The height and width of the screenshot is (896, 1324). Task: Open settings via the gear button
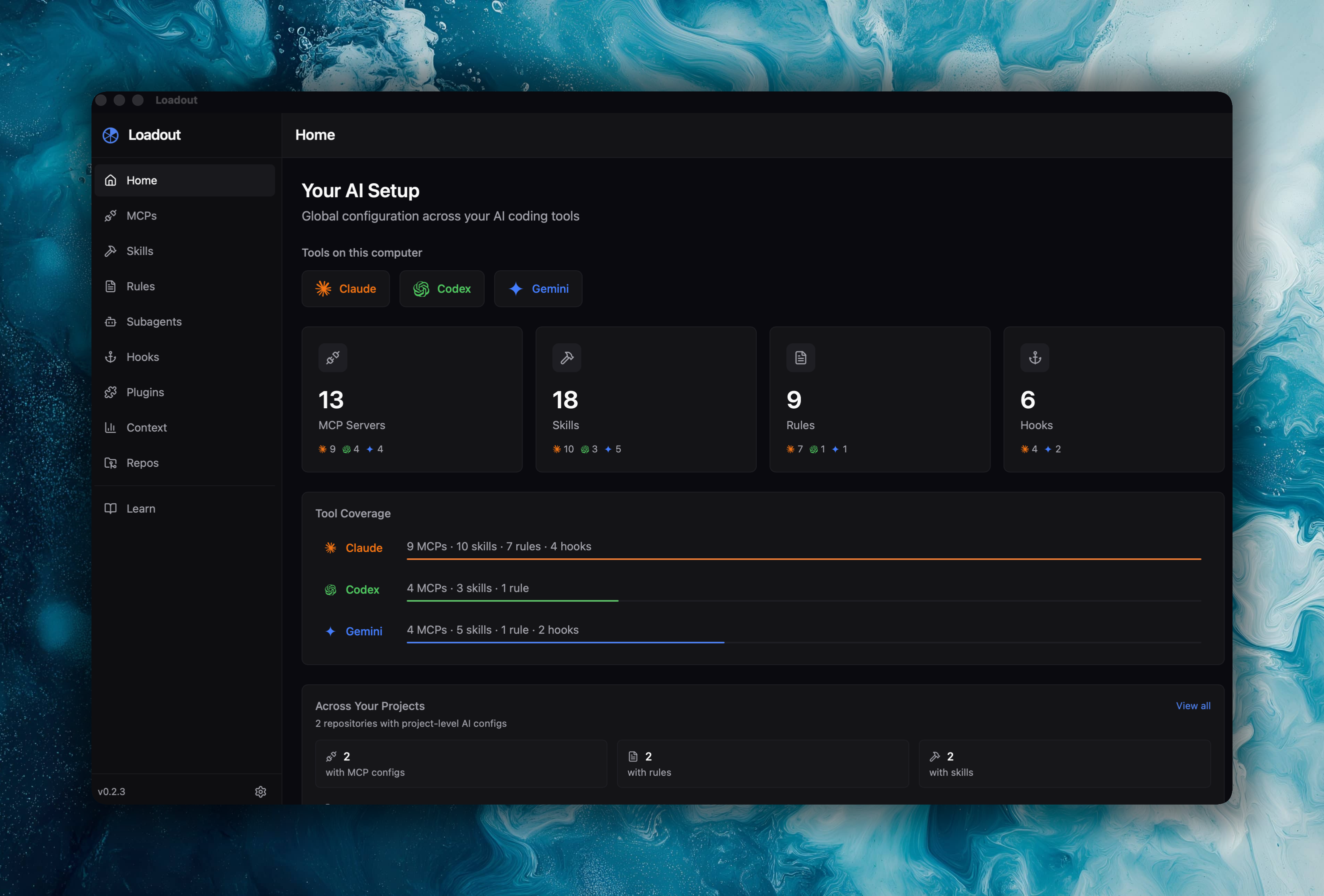[x=260, y=791]
